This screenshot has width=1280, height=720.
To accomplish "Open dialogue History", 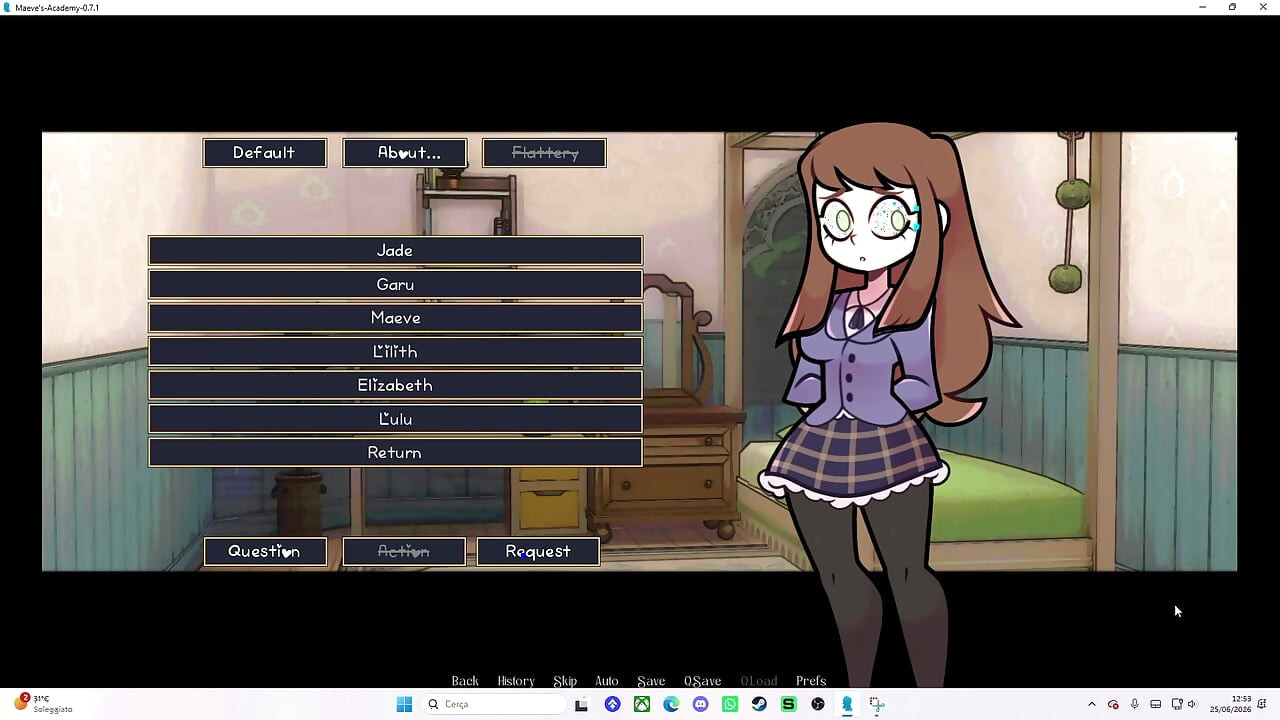I will (516, 681).
